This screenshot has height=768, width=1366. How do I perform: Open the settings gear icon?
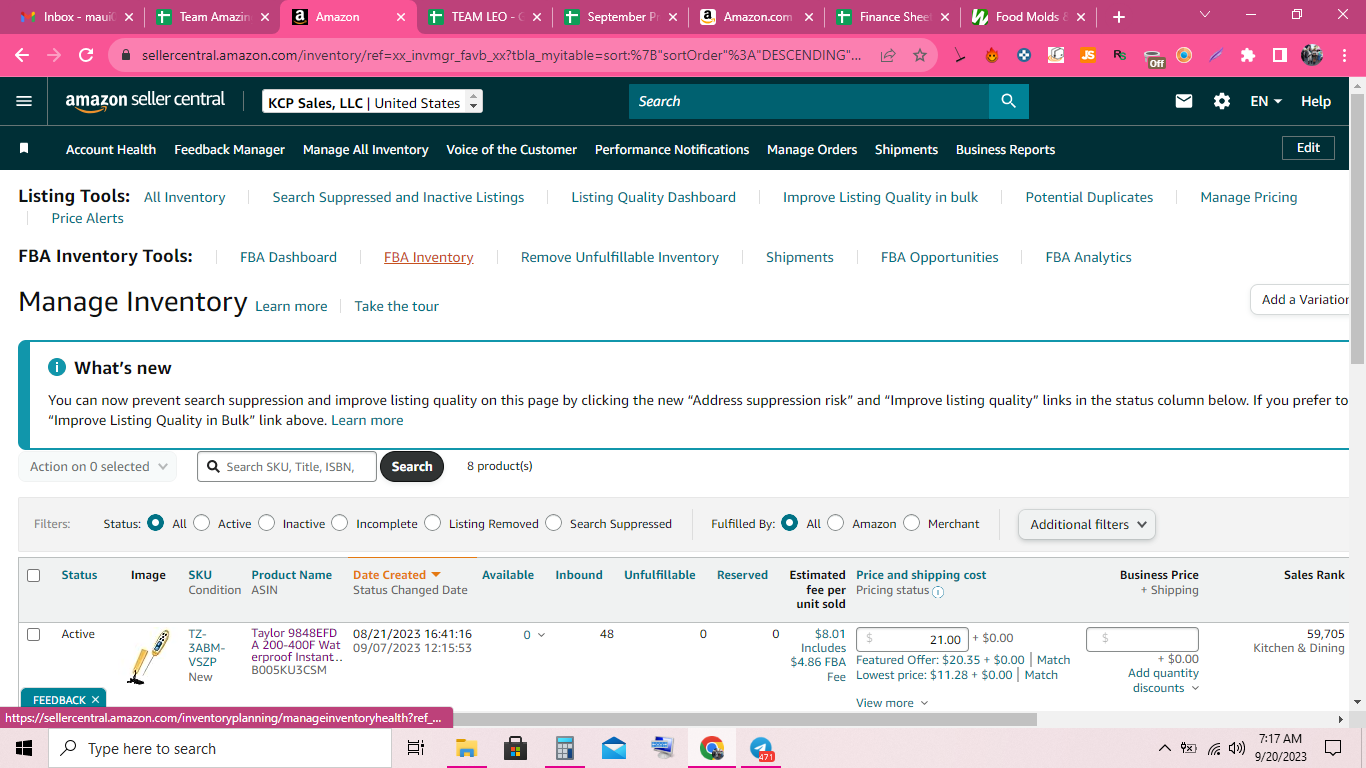click(1222, 101)
